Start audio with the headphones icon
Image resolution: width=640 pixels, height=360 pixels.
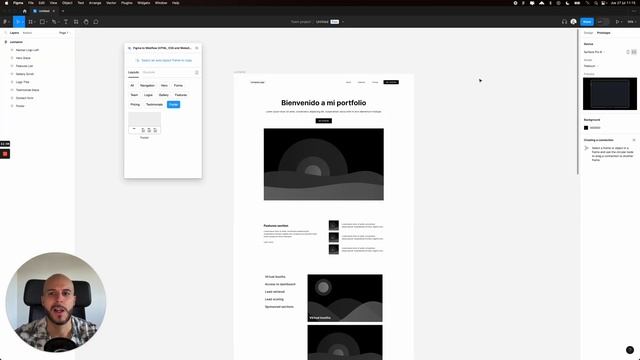tap(564, 22)
